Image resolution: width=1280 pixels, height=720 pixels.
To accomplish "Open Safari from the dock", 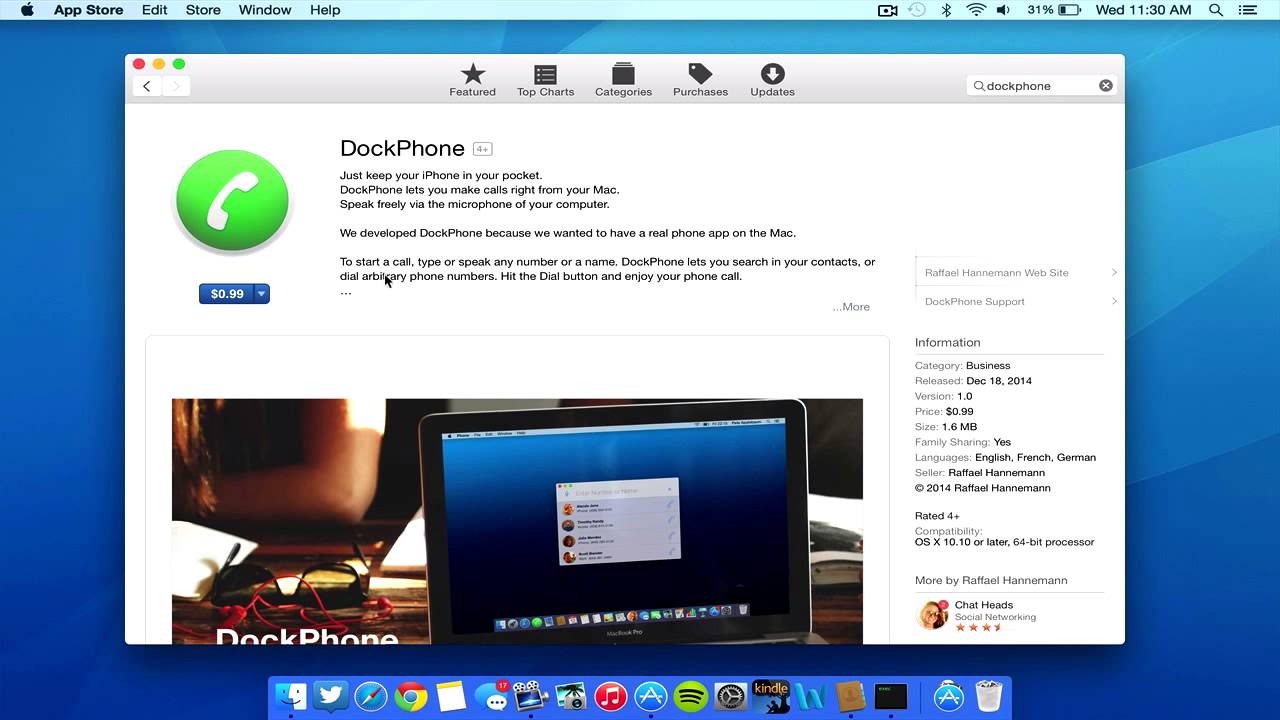I will tap(371, 696).
